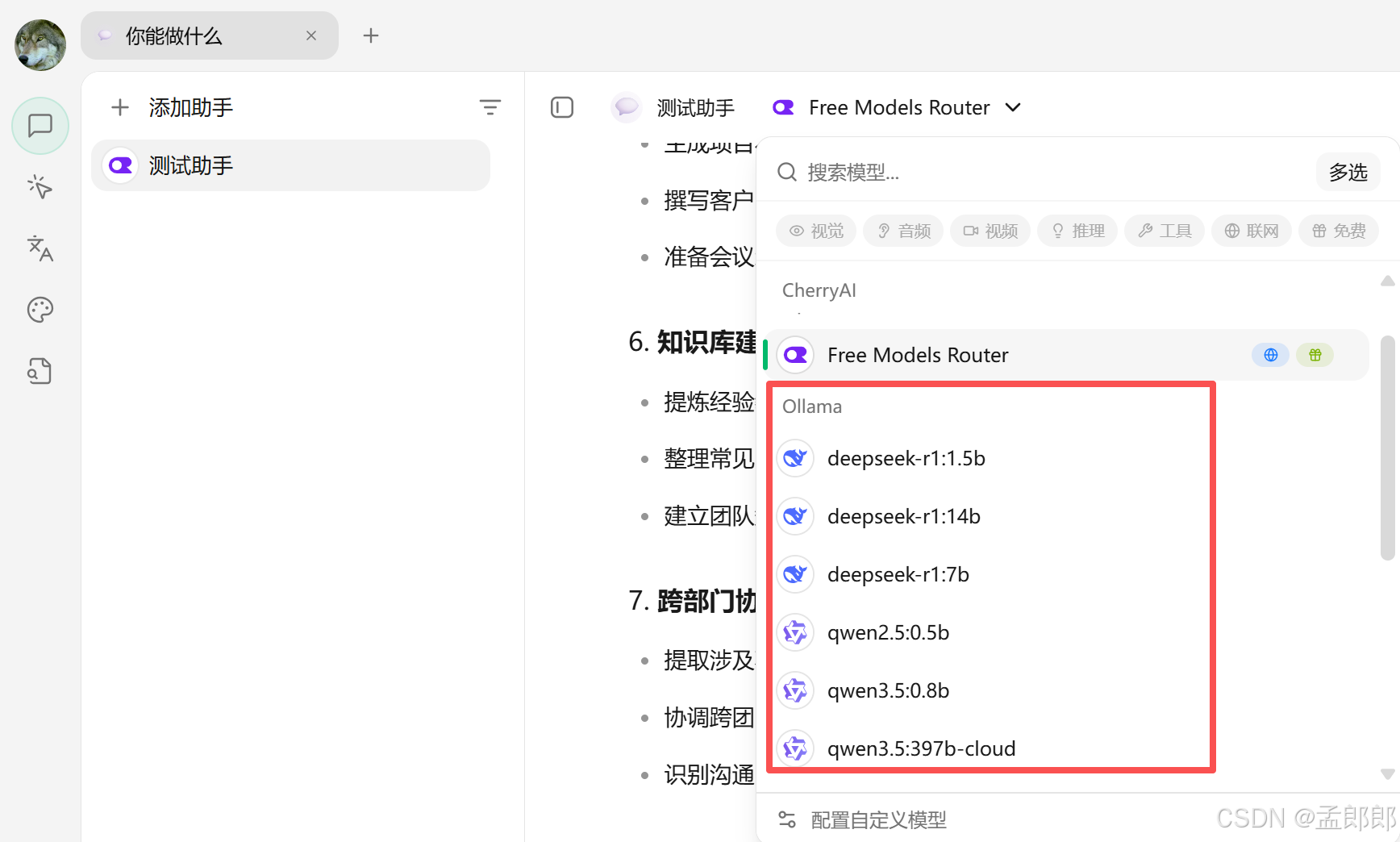The image size is (1400, 842).
Task: Click the qwen3.5:397b-cloud model icon
Action: tap(795, 748)
